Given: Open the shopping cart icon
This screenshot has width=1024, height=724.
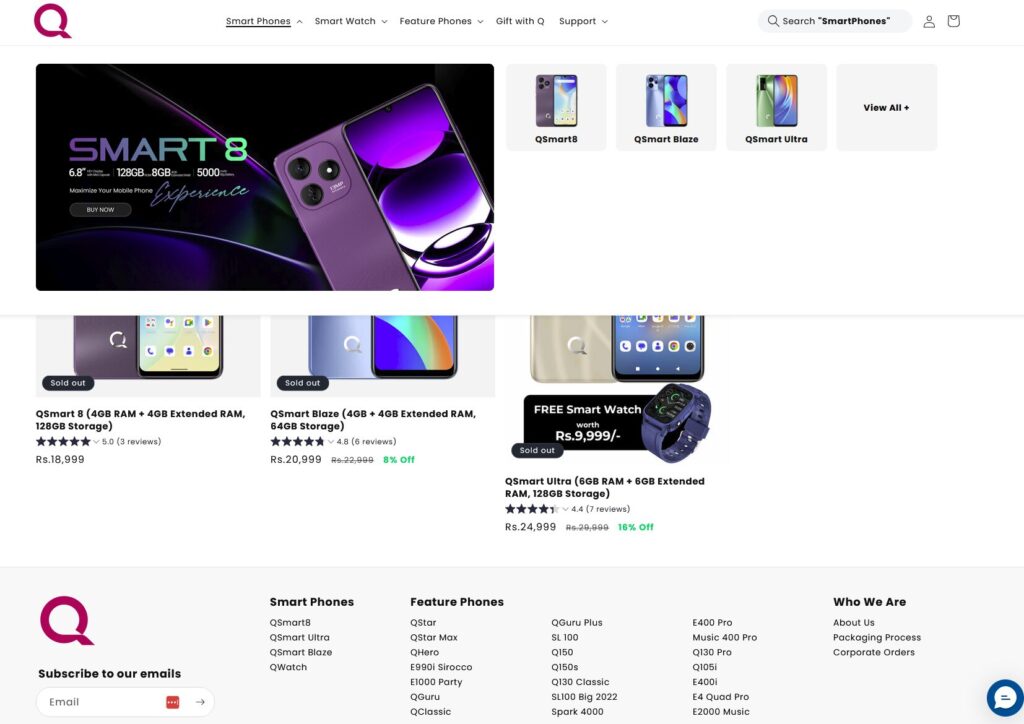Looking at the screenshot, I should 953,21.
